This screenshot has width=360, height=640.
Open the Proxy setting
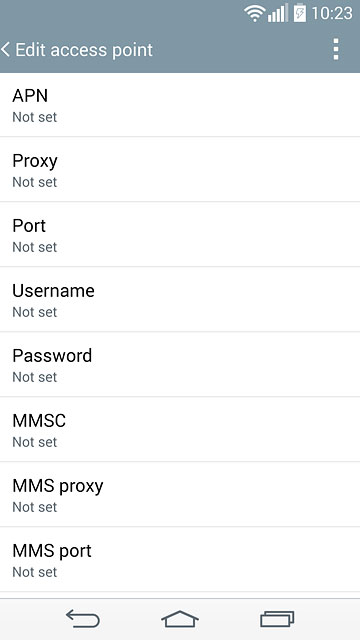pos(180,169)
